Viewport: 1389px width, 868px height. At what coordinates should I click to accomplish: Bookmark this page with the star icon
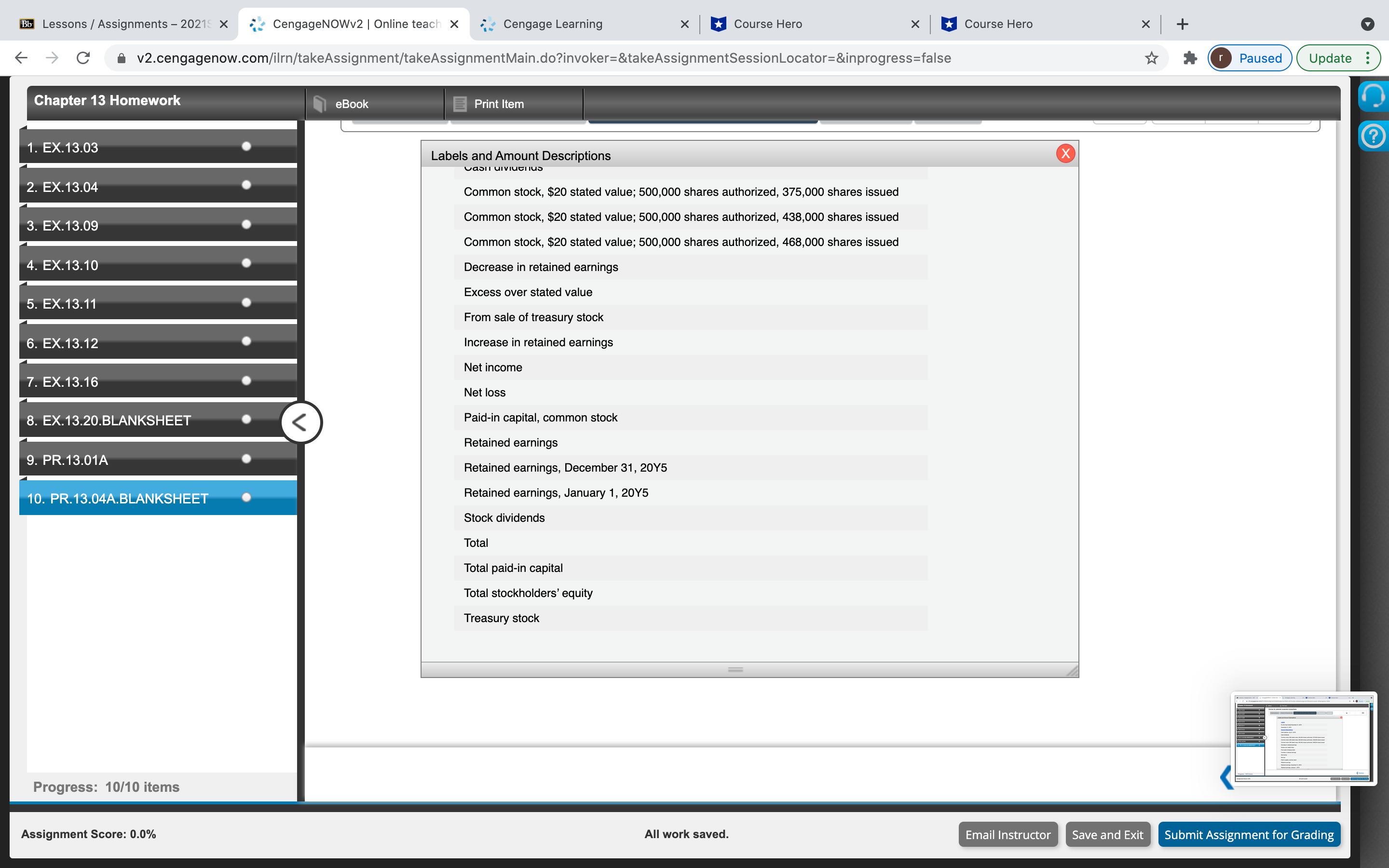click(x=1151, y=58)
